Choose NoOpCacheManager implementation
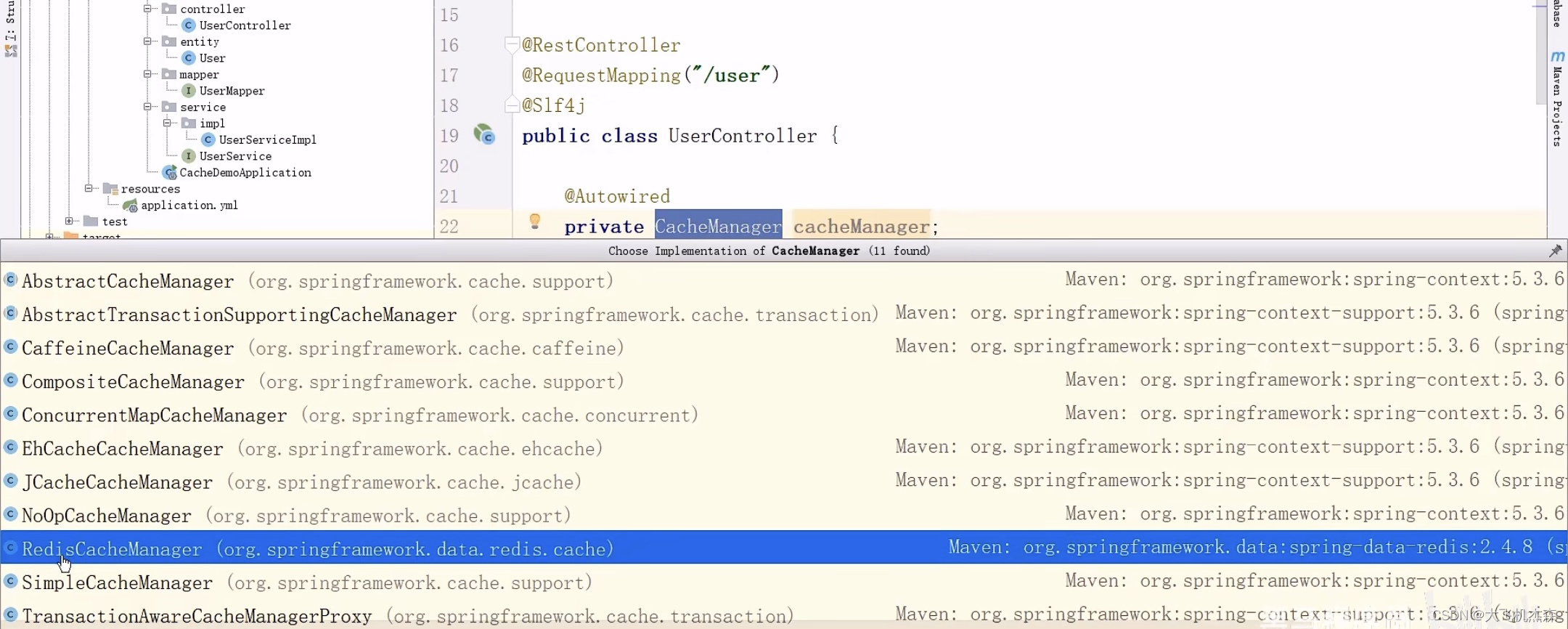This screenshot has height=629, width=1568. pos(784,515)
